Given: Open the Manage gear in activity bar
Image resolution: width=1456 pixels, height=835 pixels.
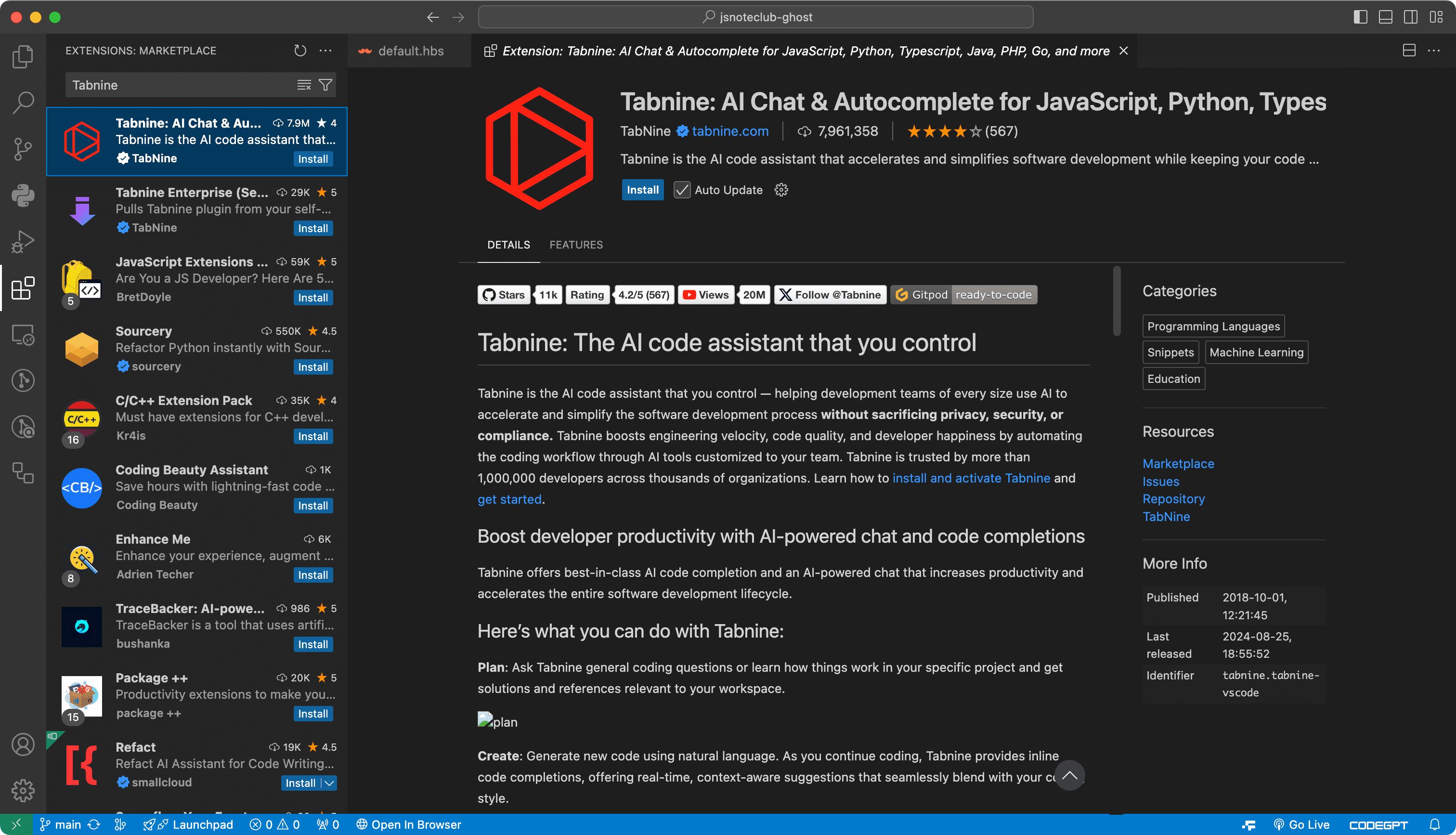Looking at the screenshot, I should tap(23, 790).
